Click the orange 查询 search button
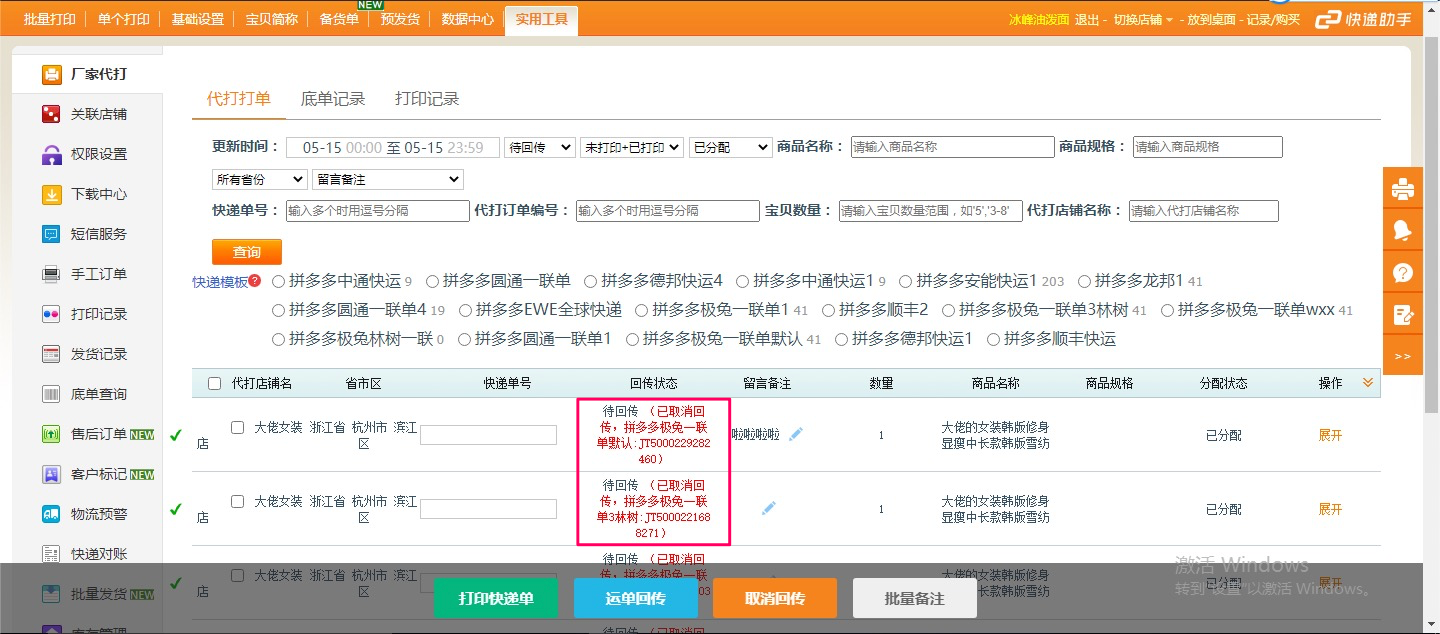The height and width of the screenshot is (634, 1440). pyautogui.click(x=247, y=252)
